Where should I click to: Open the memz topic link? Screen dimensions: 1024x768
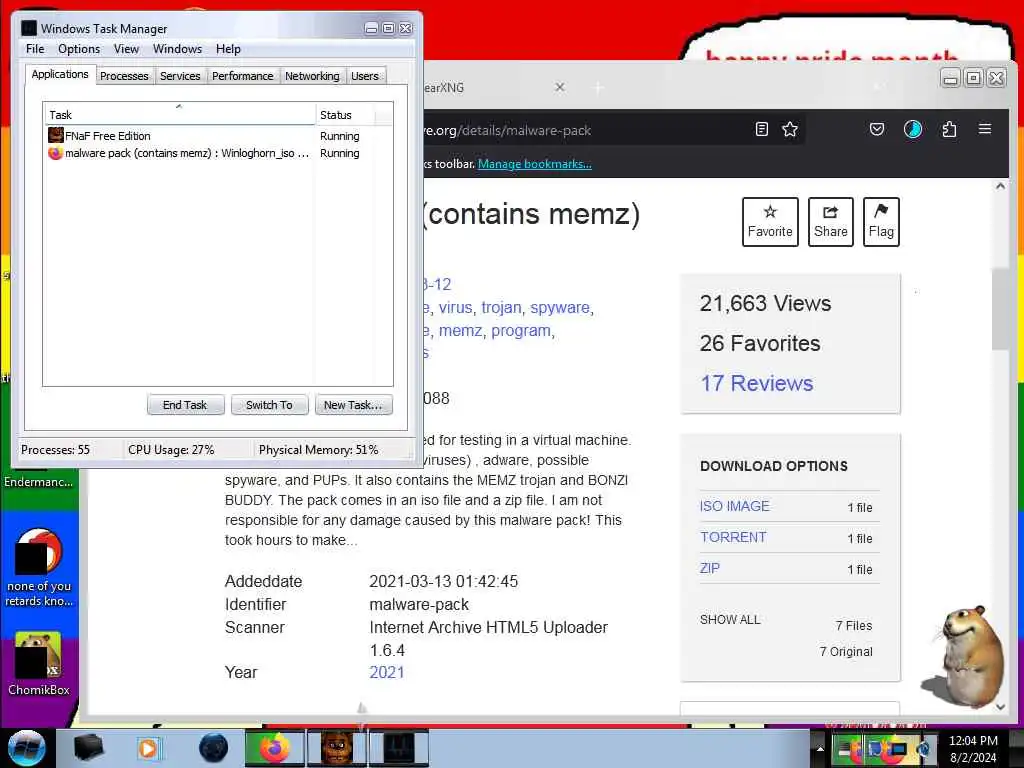click(460, 330)
